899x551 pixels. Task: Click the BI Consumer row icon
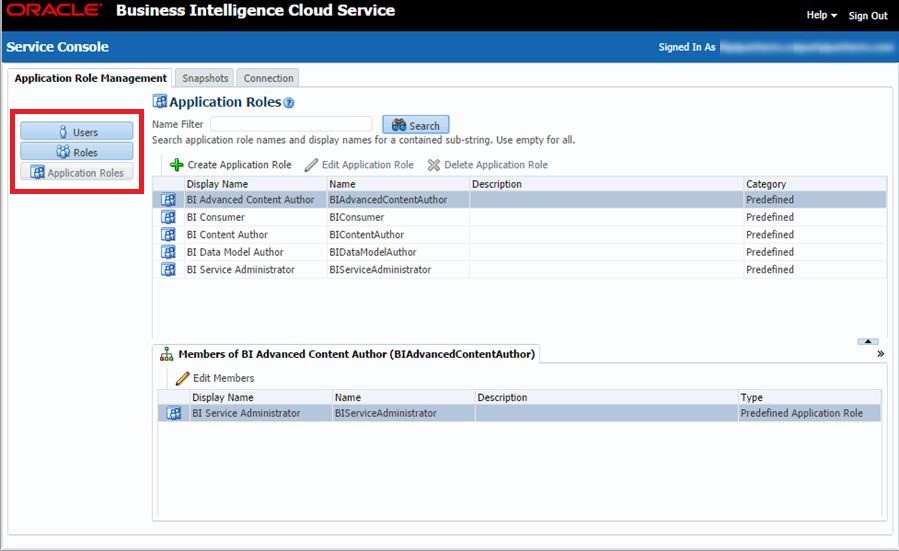[x=168, y=217]
